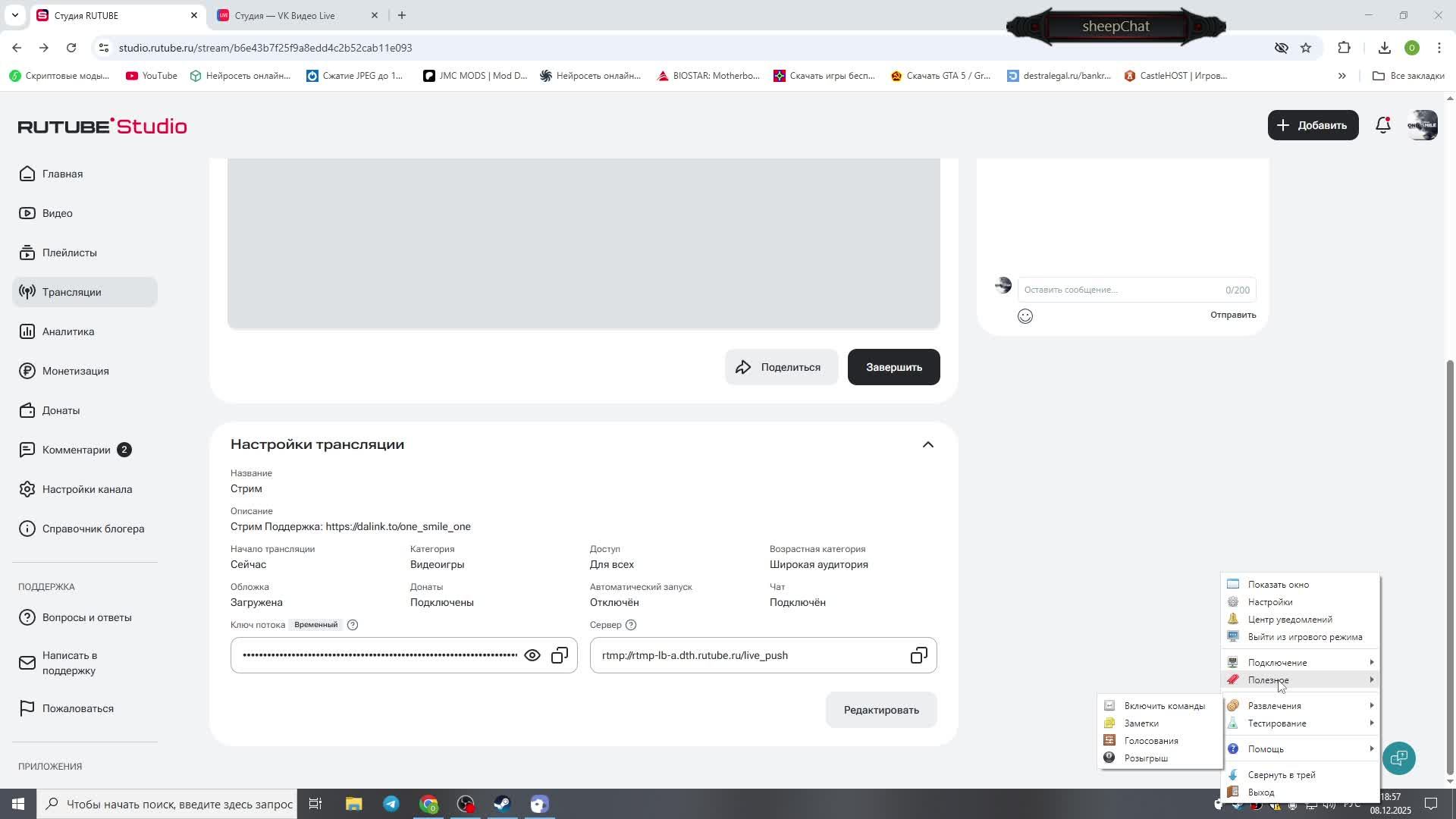
Task: Select Выйти из игрового режима
Action: (1304, 637)
